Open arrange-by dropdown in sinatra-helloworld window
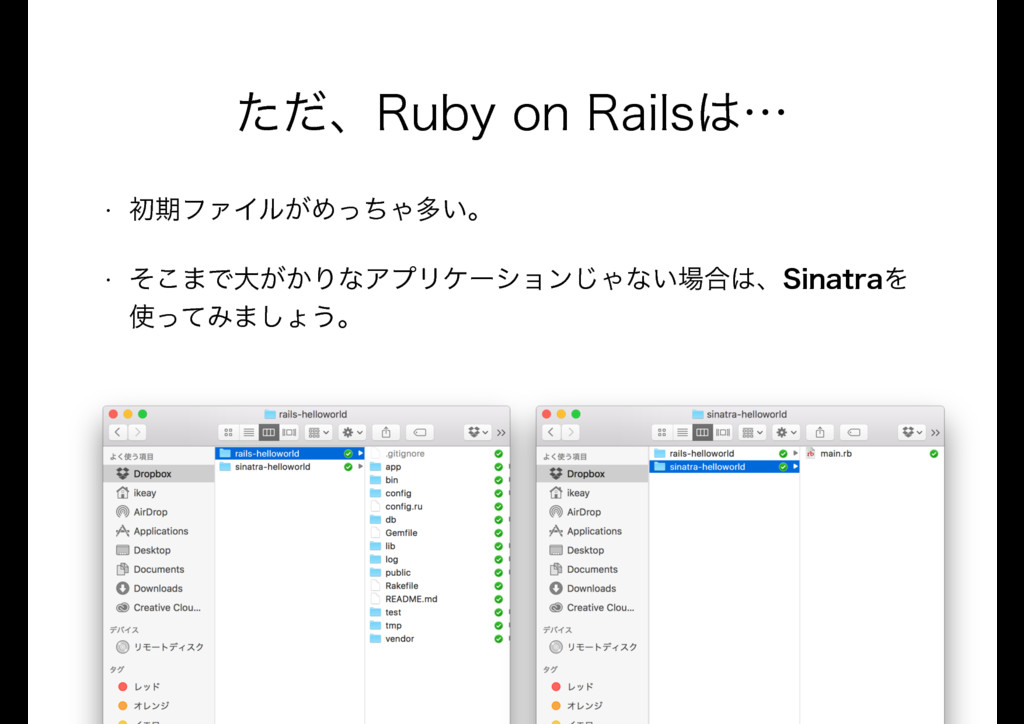1024x724 pixels. tap(752, 432)
